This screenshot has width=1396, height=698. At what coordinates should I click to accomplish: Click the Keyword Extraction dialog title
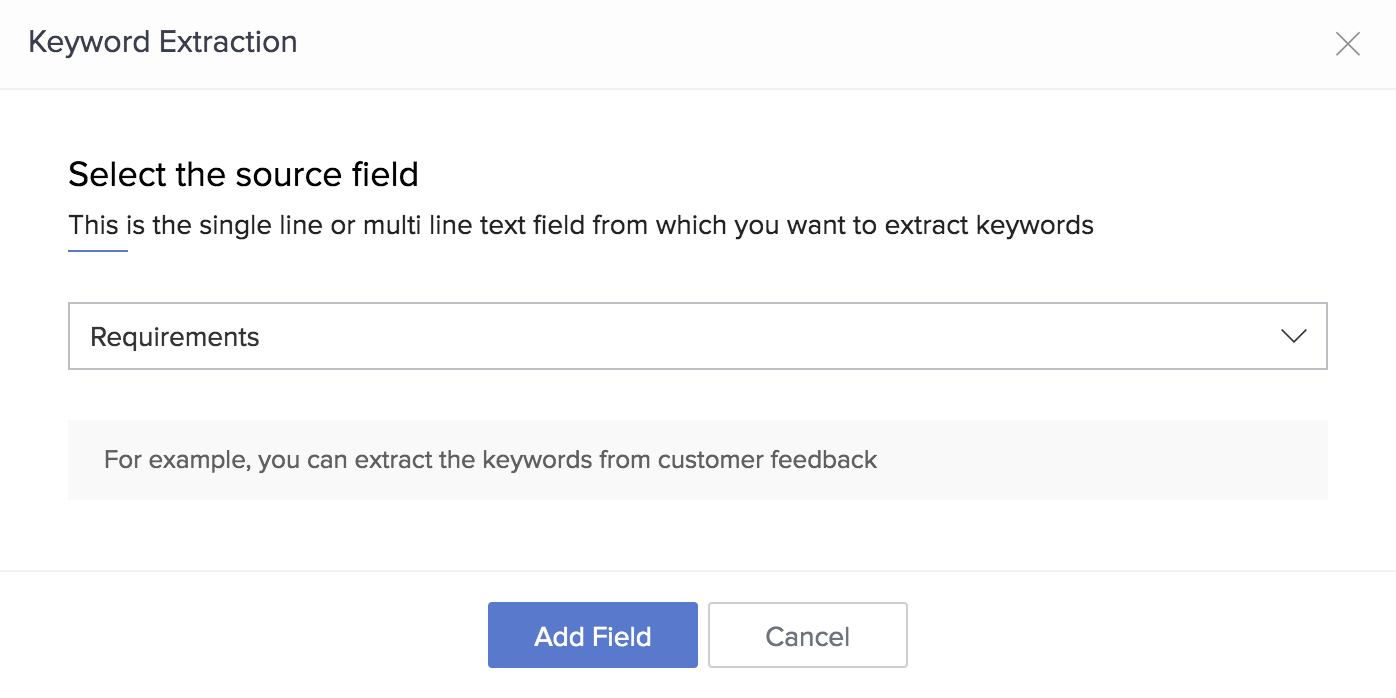click(x=163, y=42)
